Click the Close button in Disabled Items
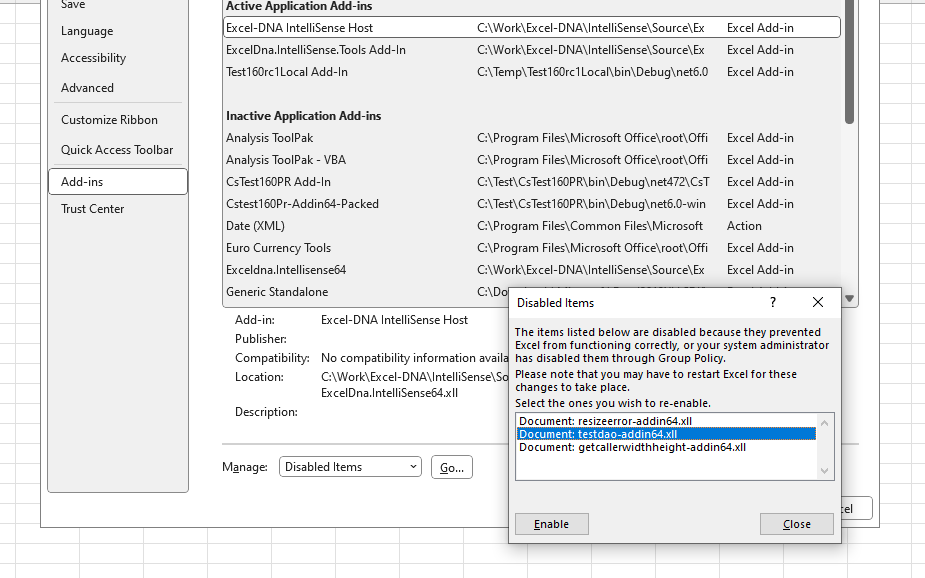925x578 pixels. point(796,524)
